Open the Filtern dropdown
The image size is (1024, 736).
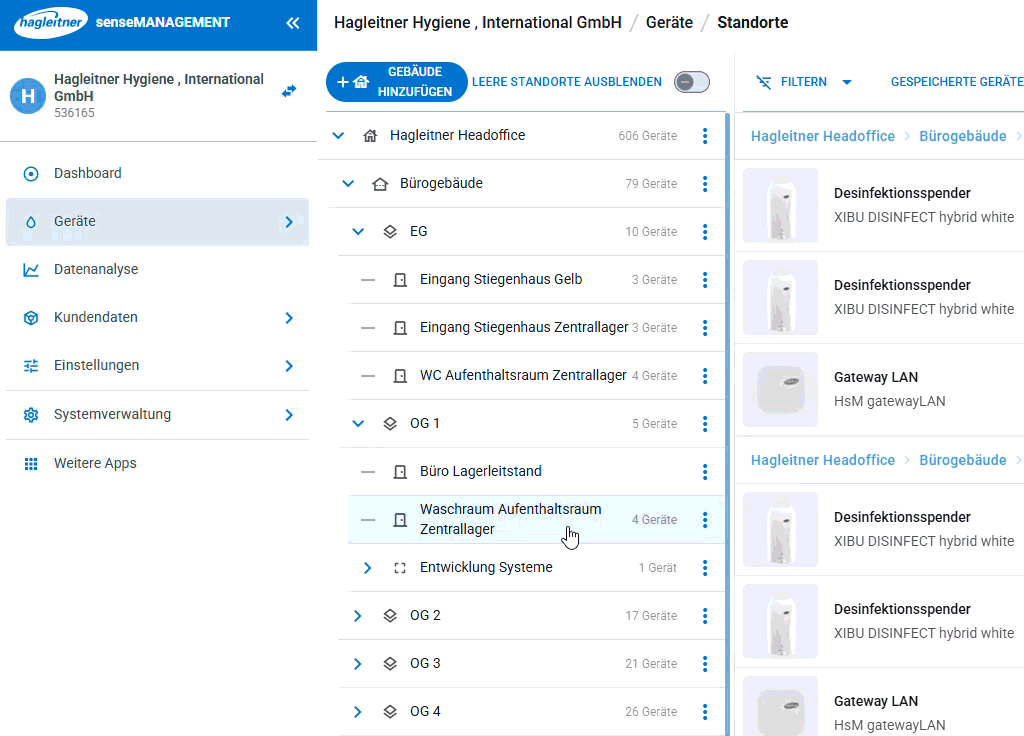pos(804,82)
